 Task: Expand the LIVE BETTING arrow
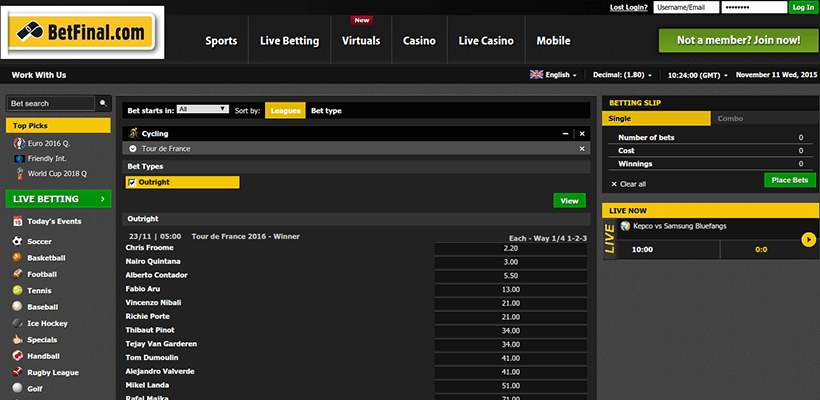[x=102, y=199]
